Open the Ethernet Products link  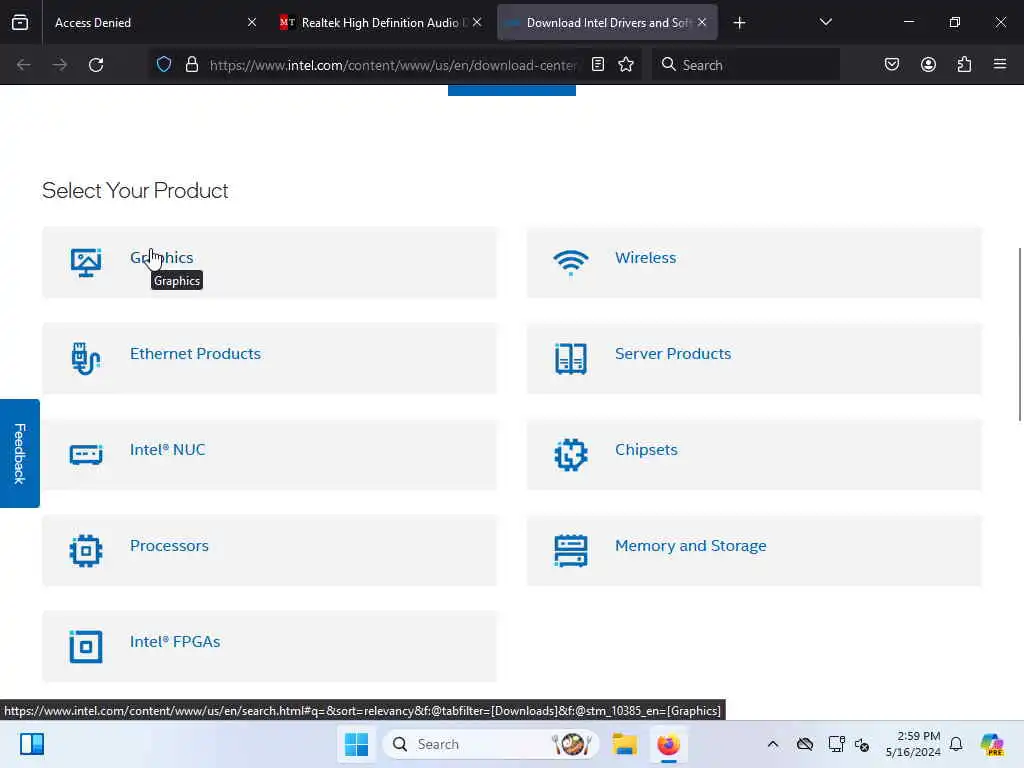pos(195,353)
